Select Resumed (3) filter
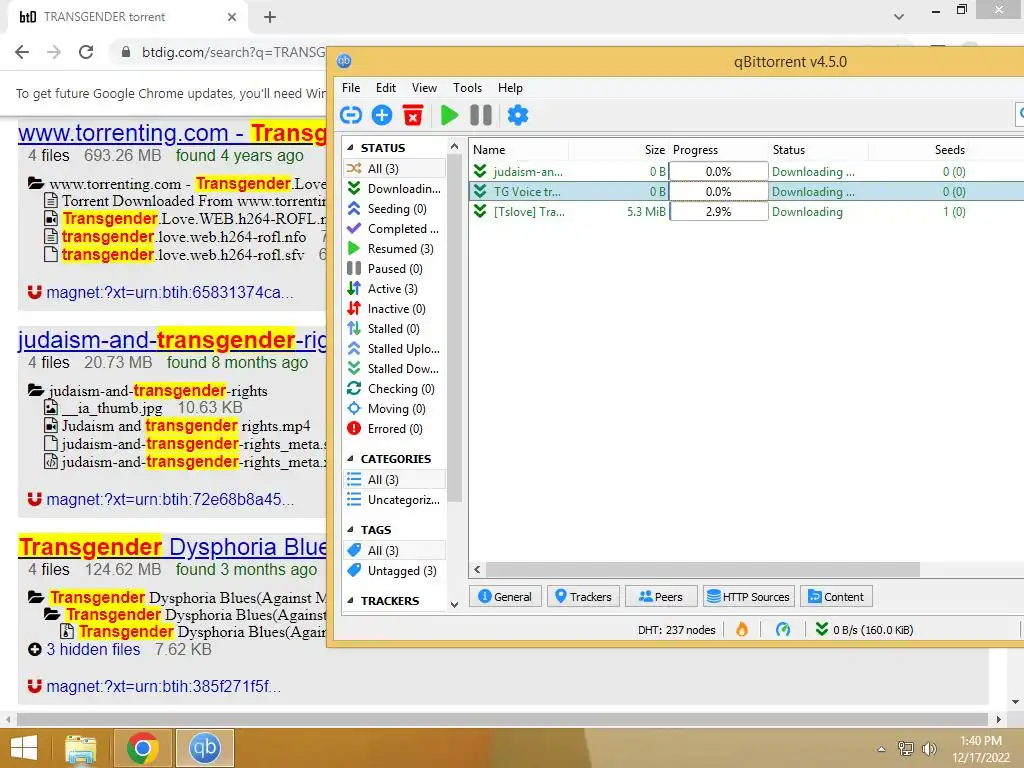 click(x=394, y=249)
